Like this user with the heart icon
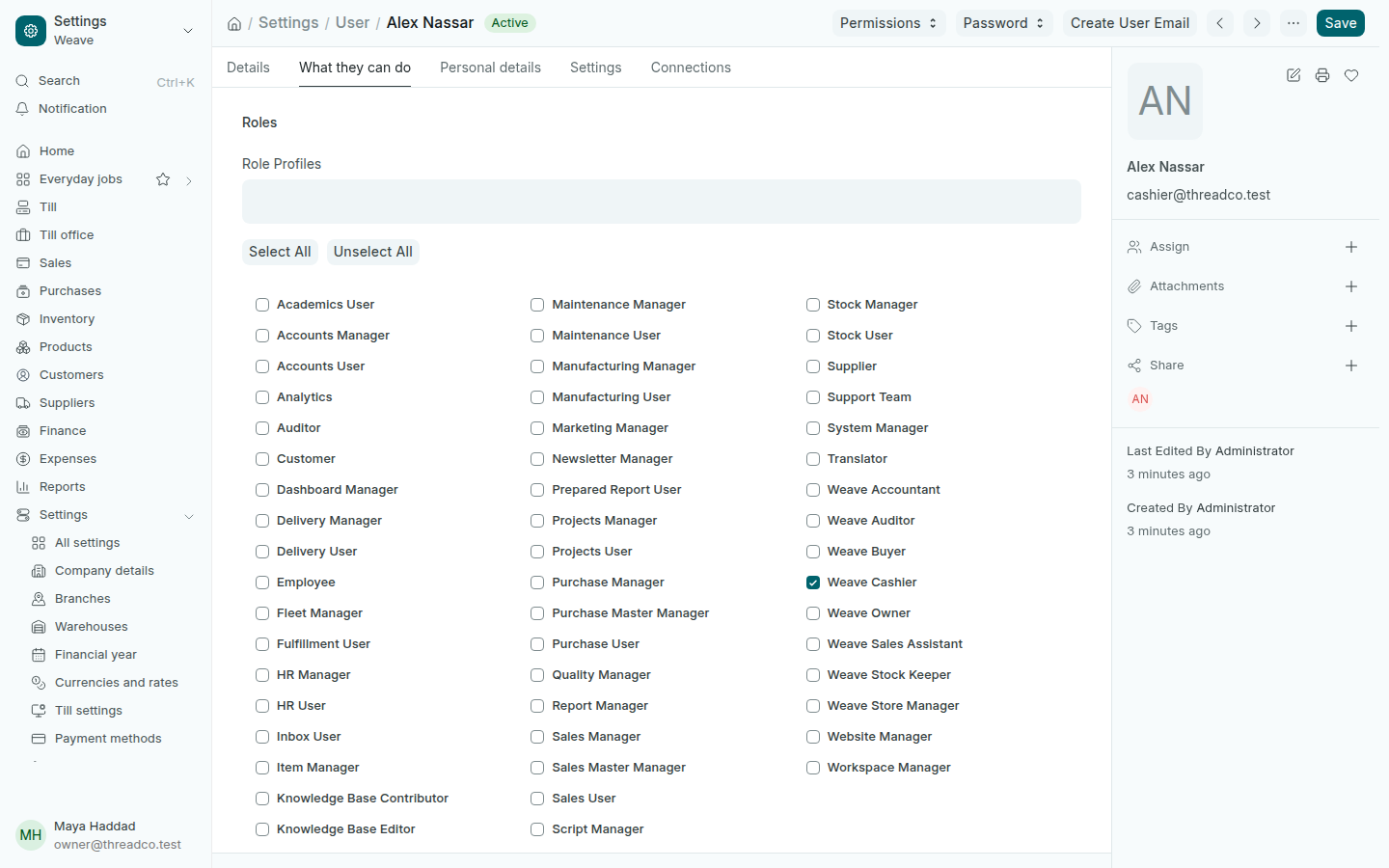Screen dimensions: 1389x868 pos(1351,75)
